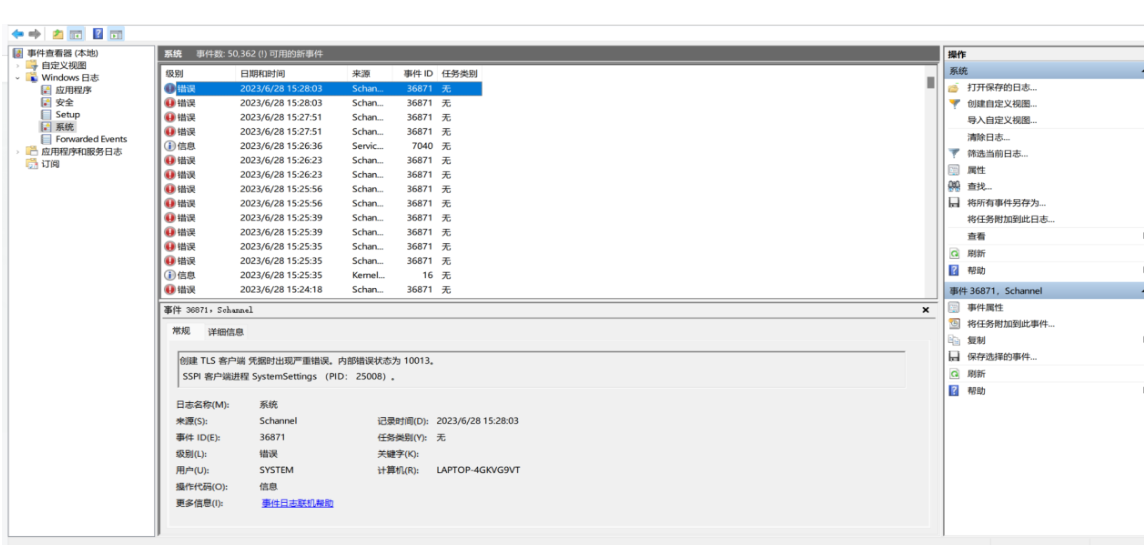Click the binoculars Find (查找) icon
Image resolution: width=1144 pixels, height=545 pixels.
[x=954, y=186]
